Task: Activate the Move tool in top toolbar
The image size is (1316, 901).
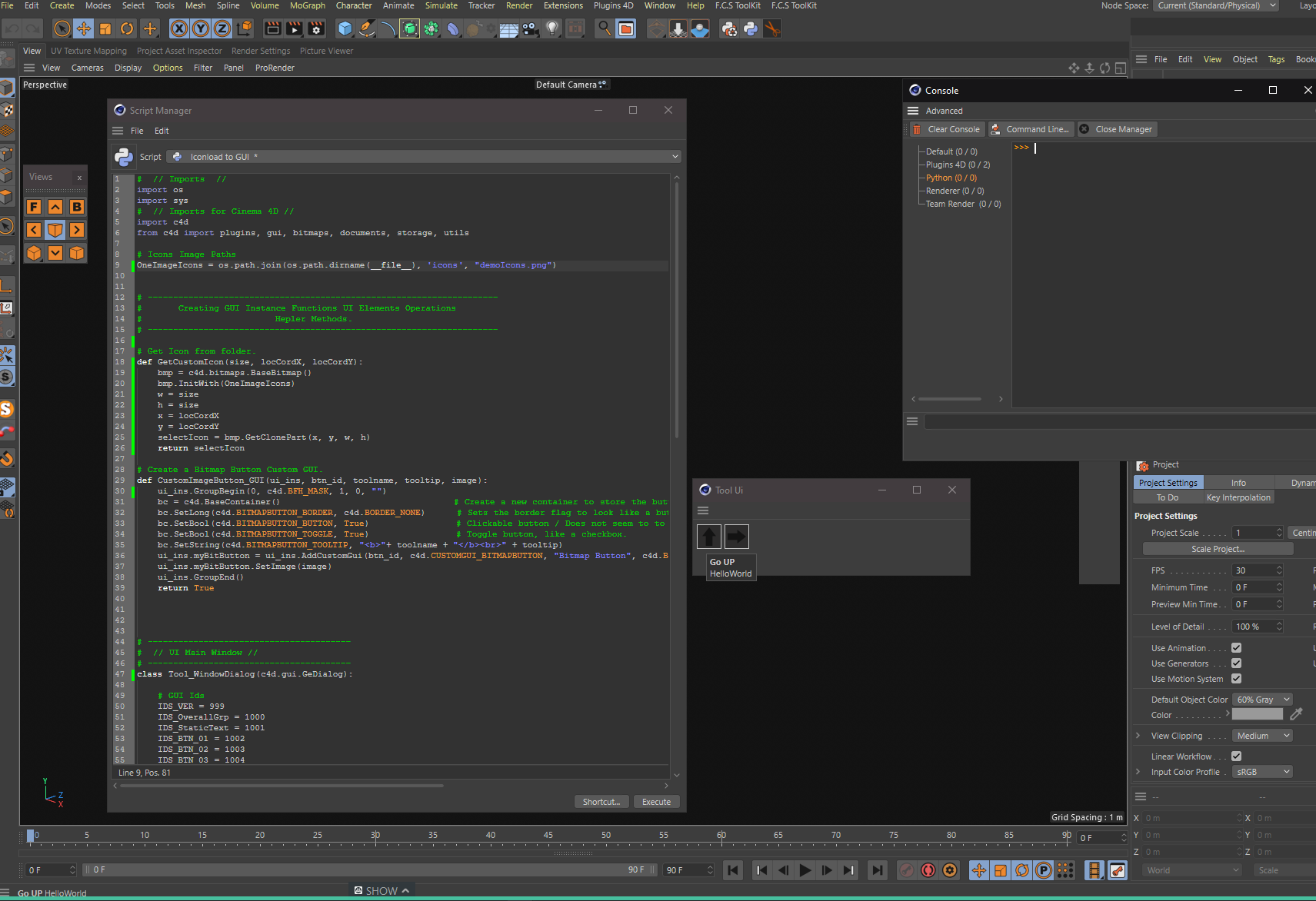Action: click(x=84, y=29)
